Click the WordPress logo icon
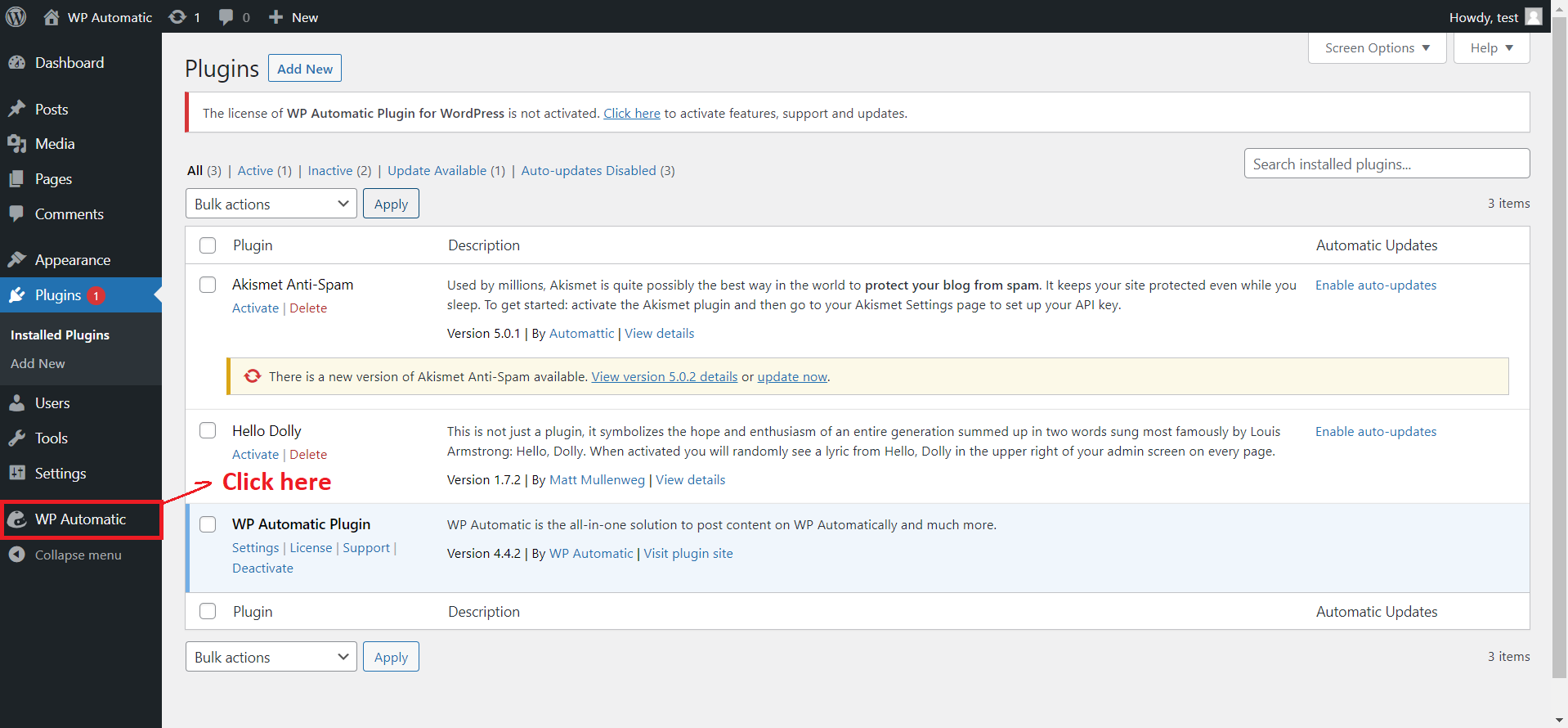 click(x=16, y=17)
